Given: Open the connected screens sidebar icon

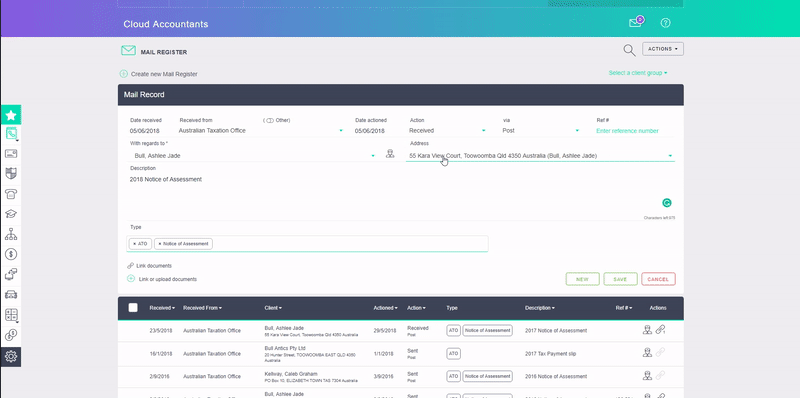Looking at the screenshot, I should coord(11,274).
